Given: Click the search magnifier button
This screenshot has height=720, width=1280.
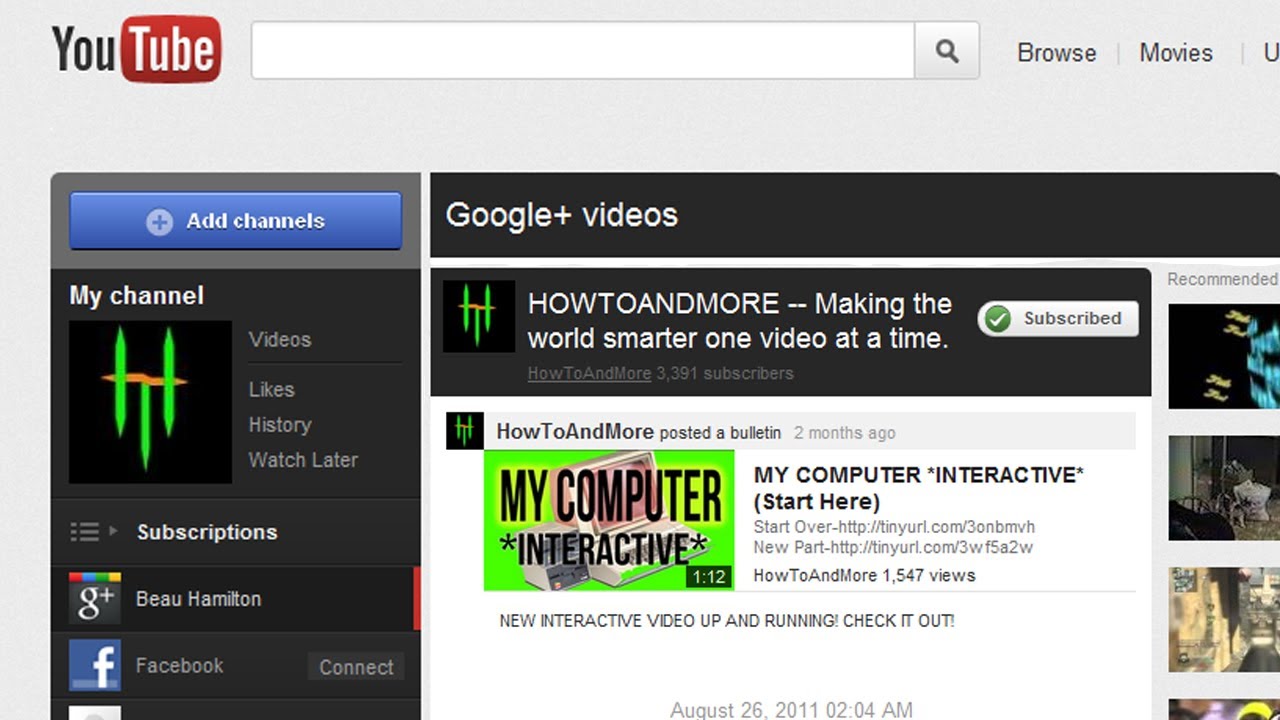Looking at the screenshot, I should point(947,50).
